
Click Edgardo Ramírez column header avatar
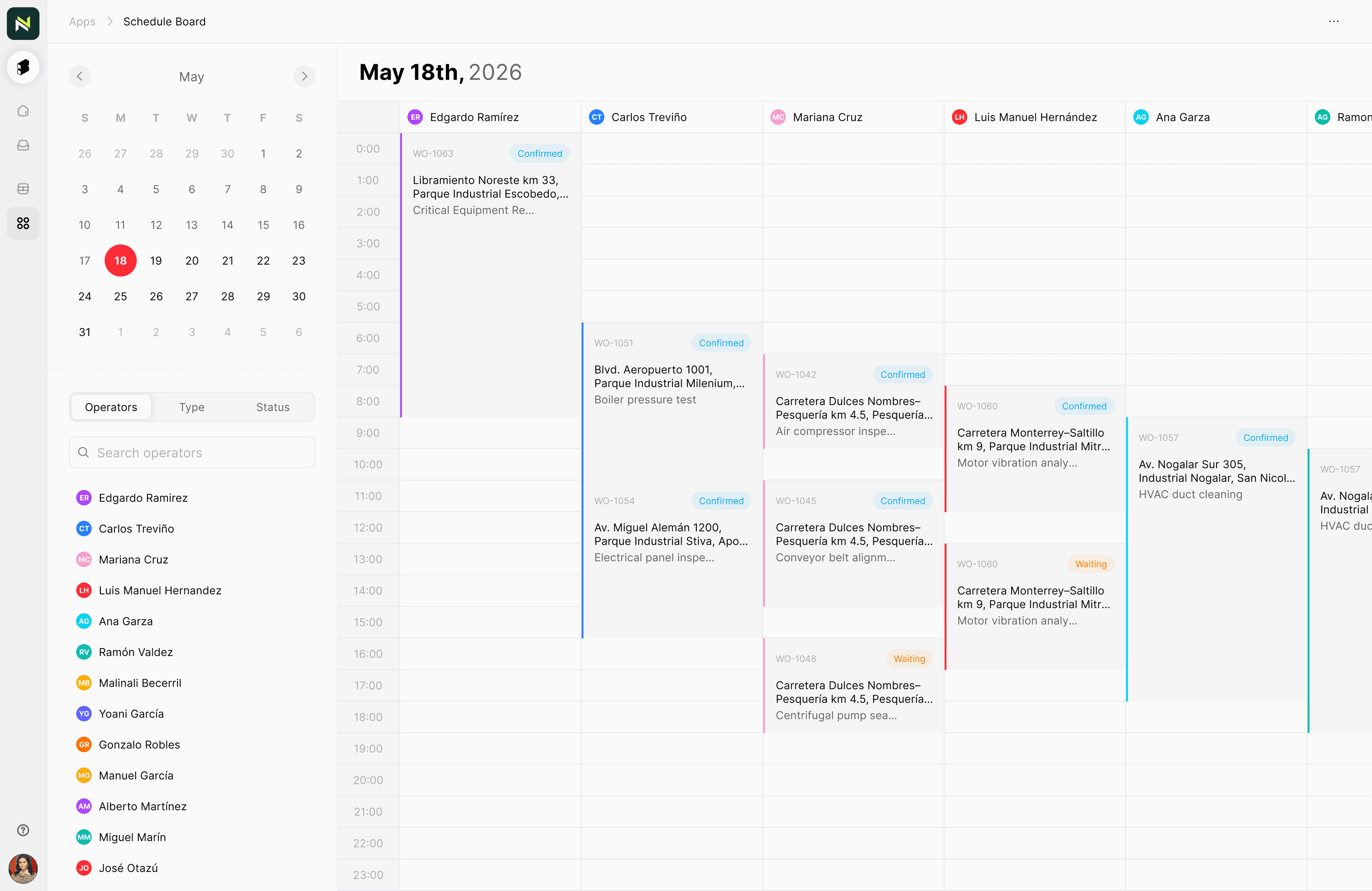(x=415, y=117)
